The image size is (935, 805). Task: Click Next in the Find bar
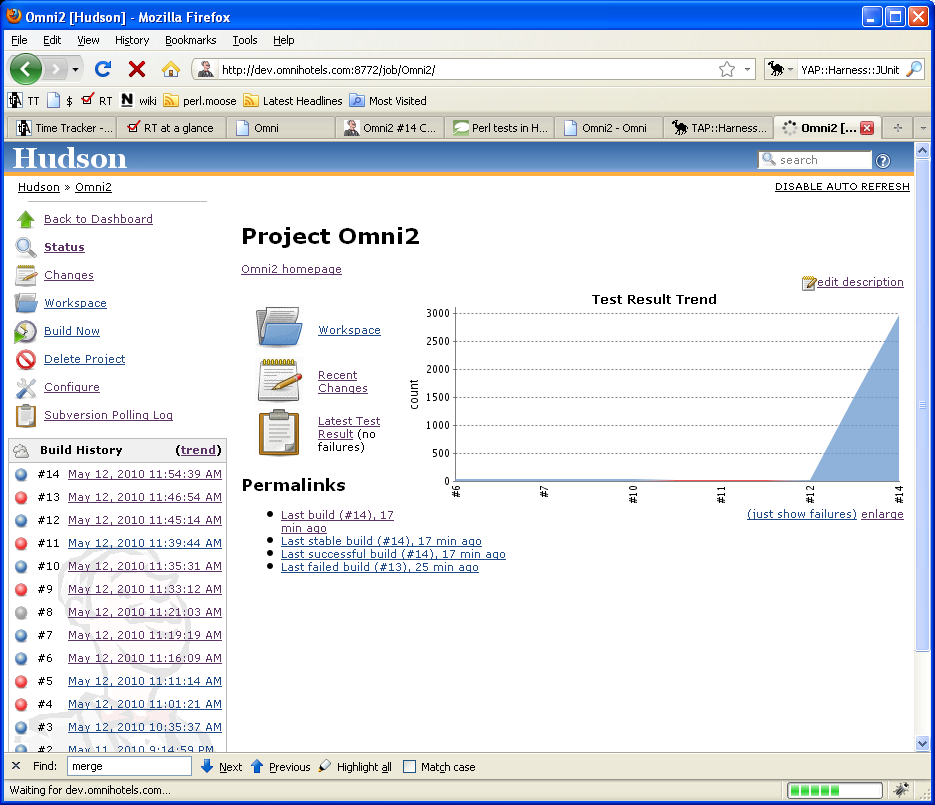tap(222, 766)
